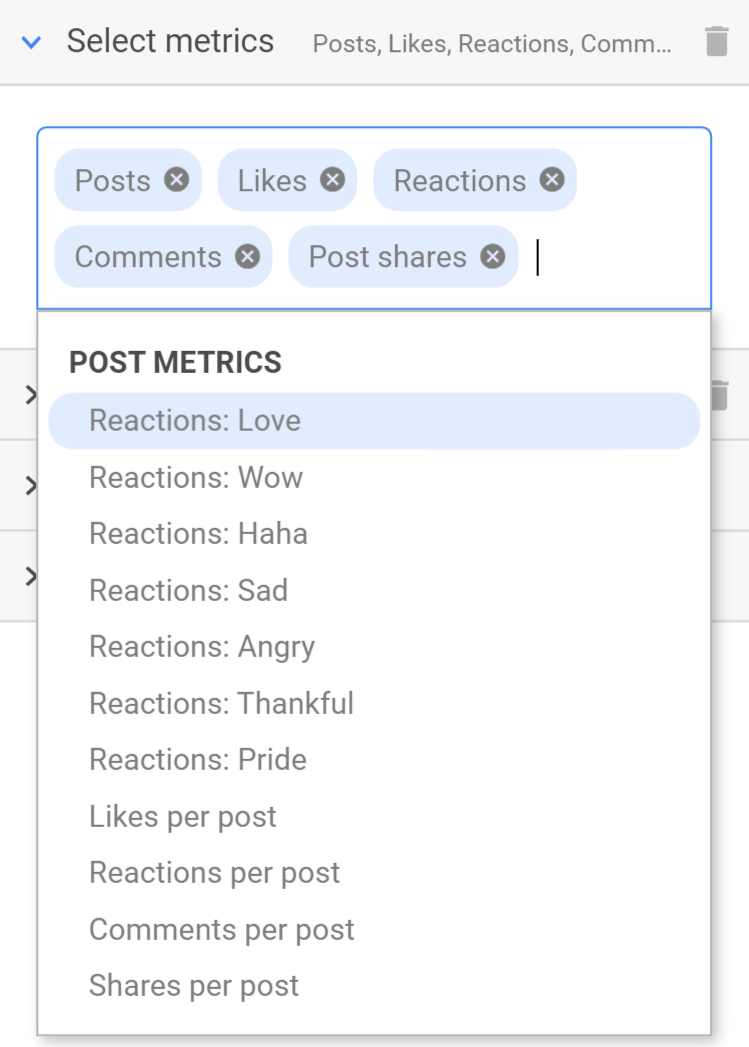Add the Shares per post metric
This screenshot has height=1047, width=749.
click(x=193, y=985)
